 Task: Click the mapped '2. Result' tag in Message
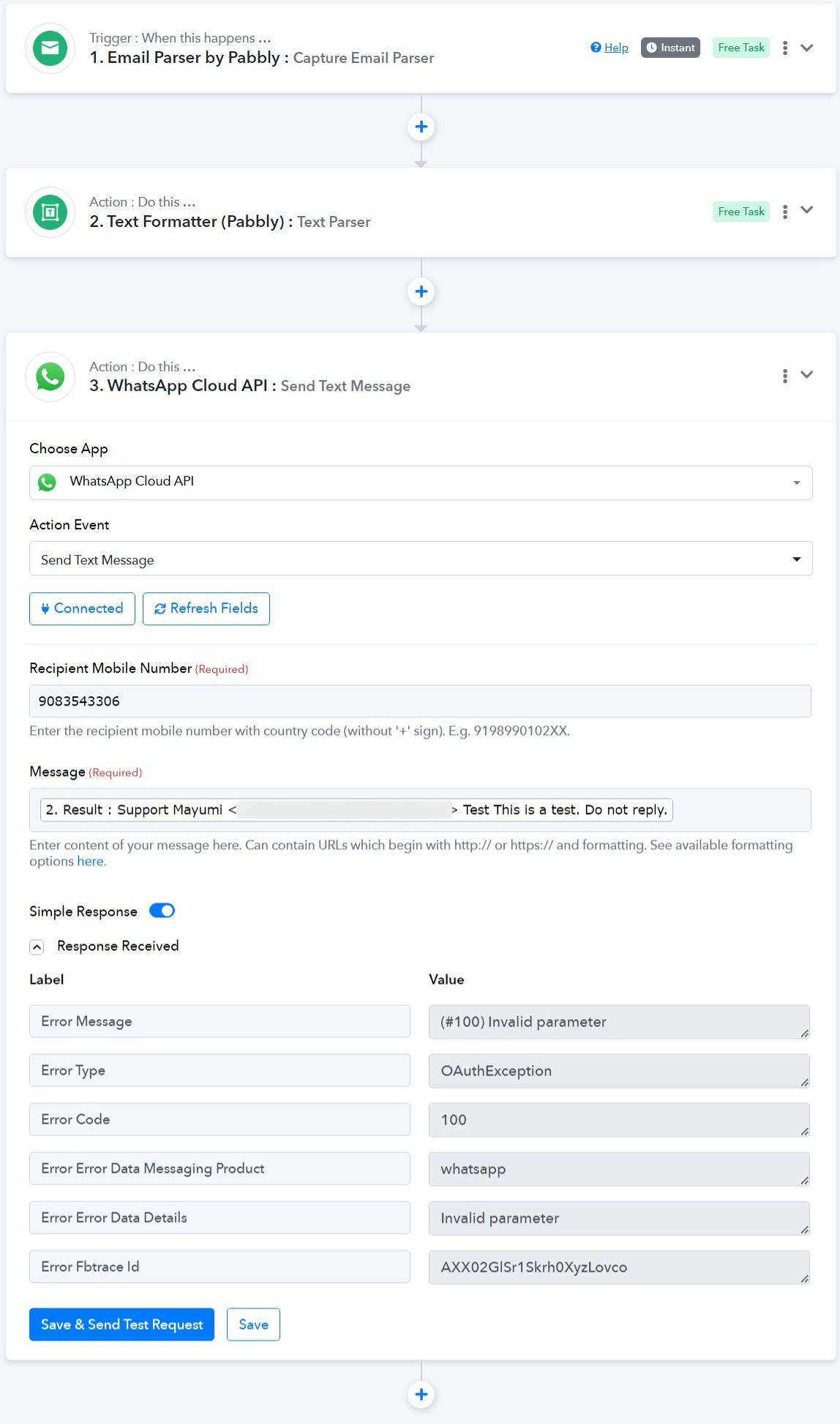[356, 810]
